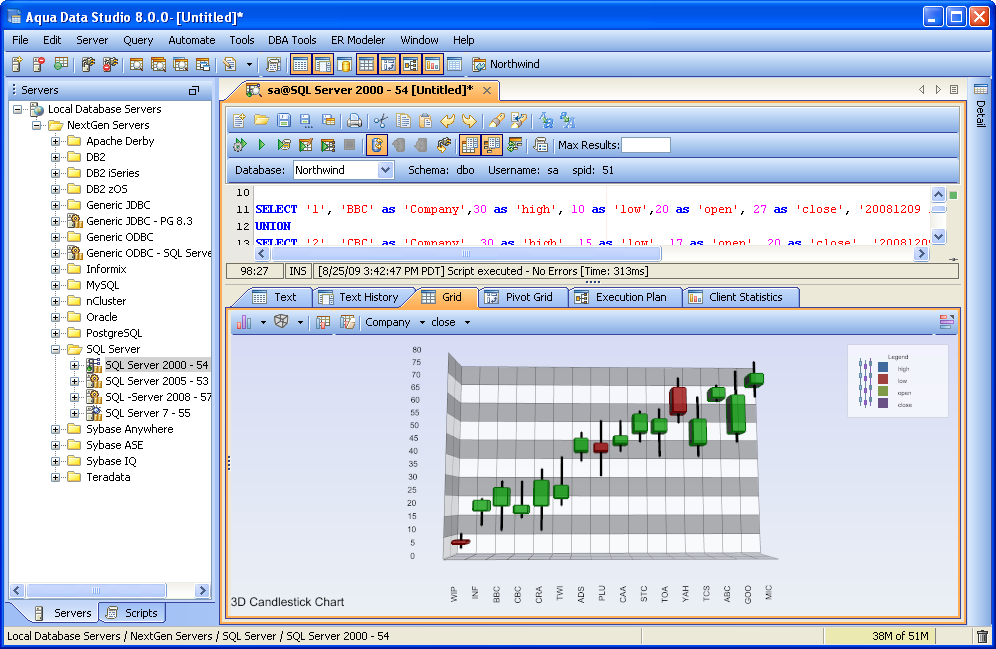The image size is (996, 649).
Task: Click the 3D cube chart icon
Action: (x=281, y=322)
